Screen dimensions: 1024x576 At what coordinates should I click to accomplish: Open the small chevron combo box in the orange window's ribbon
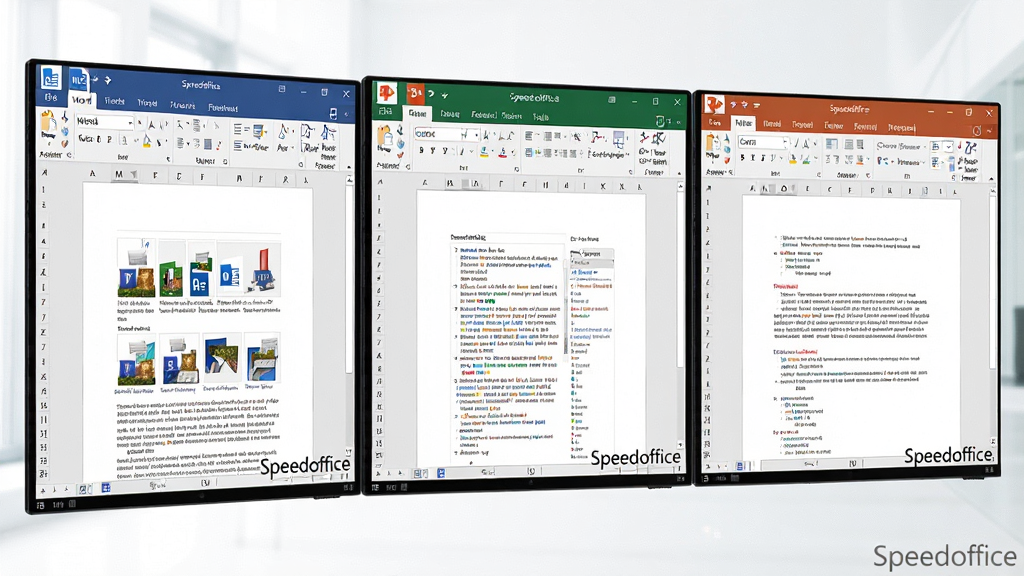948,146
